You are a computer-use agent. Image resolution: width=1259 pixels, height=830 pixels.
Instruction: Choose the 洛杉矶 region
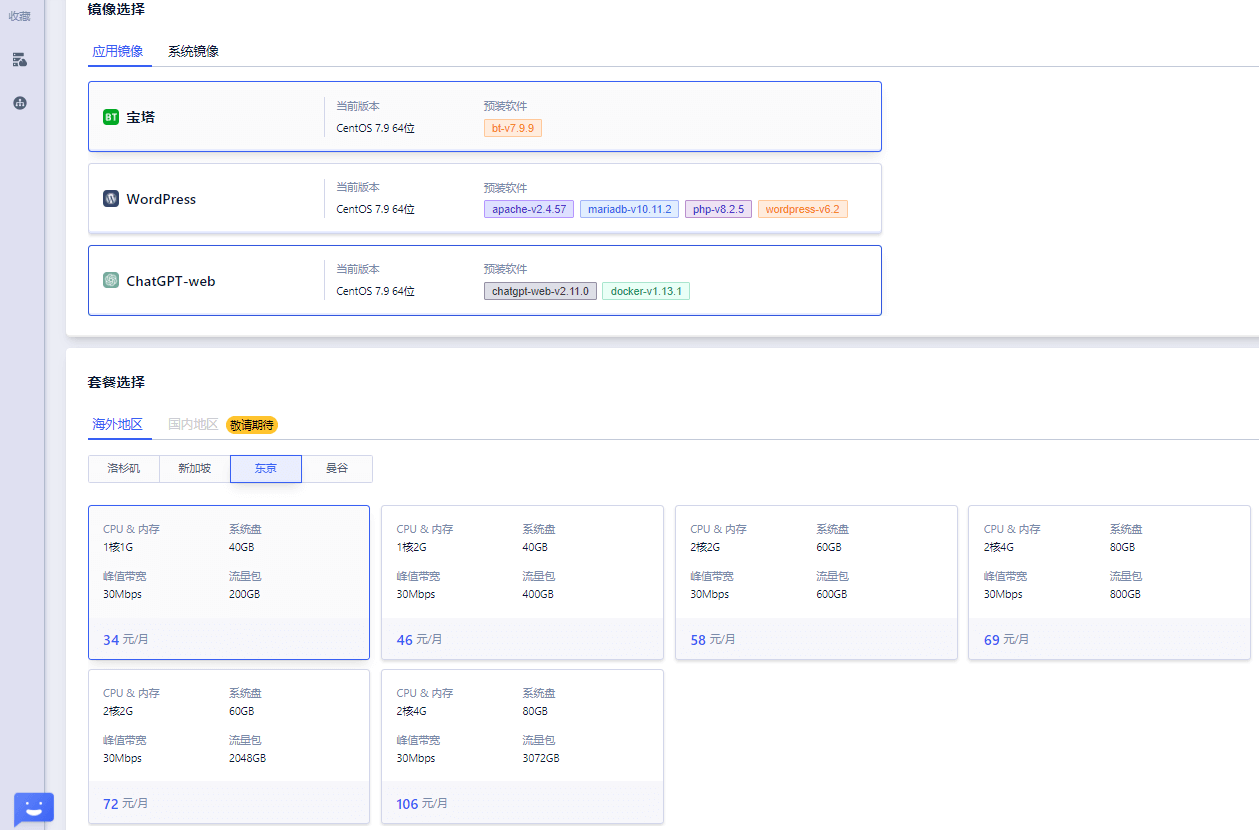[124, 468]
